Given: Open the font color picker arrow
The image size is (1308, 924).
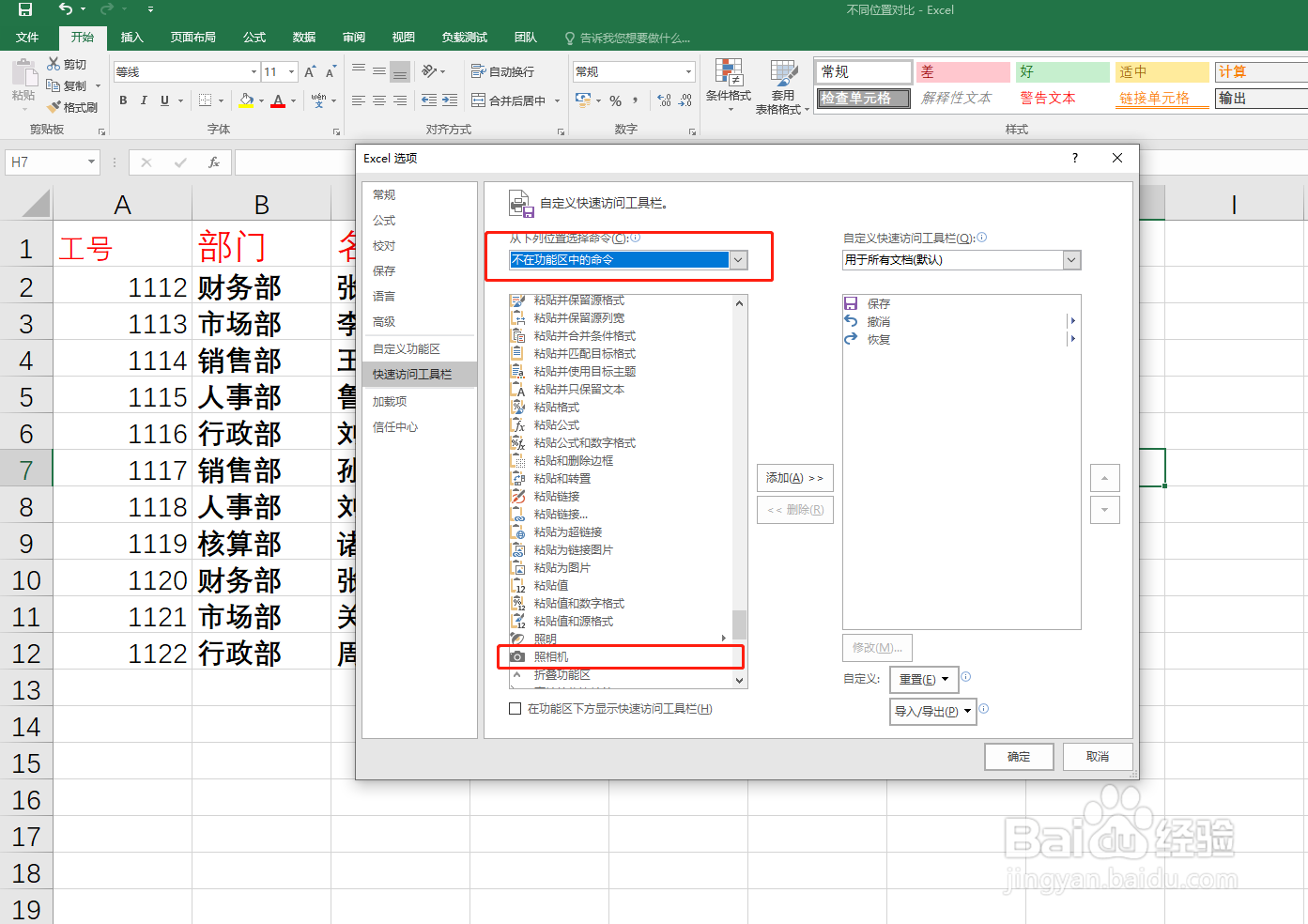Looking at the screenshot, I should (x=291, y=100).
